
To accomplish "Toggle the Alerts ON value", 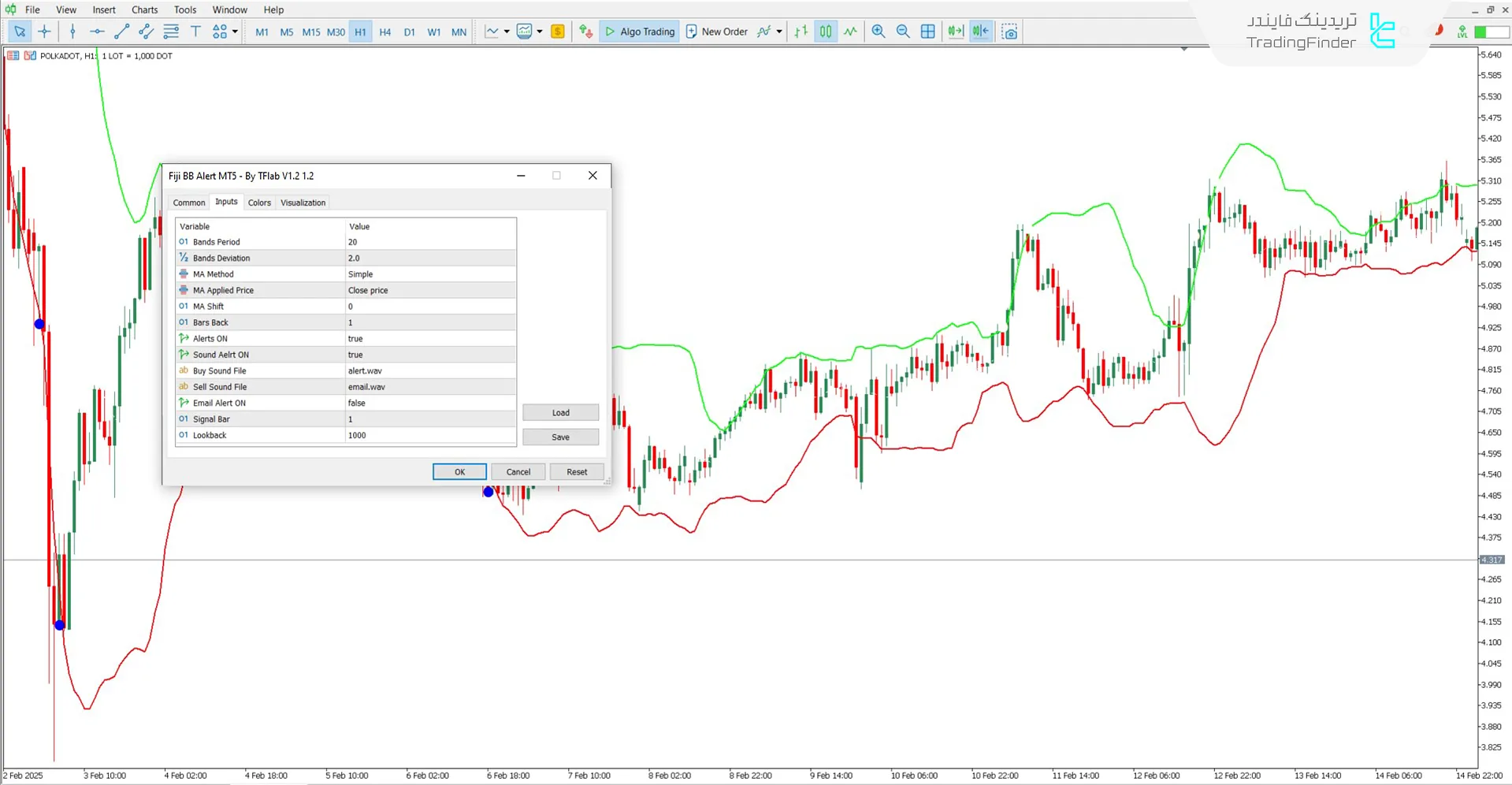I will pyautogui.click(x=429, y=339).
